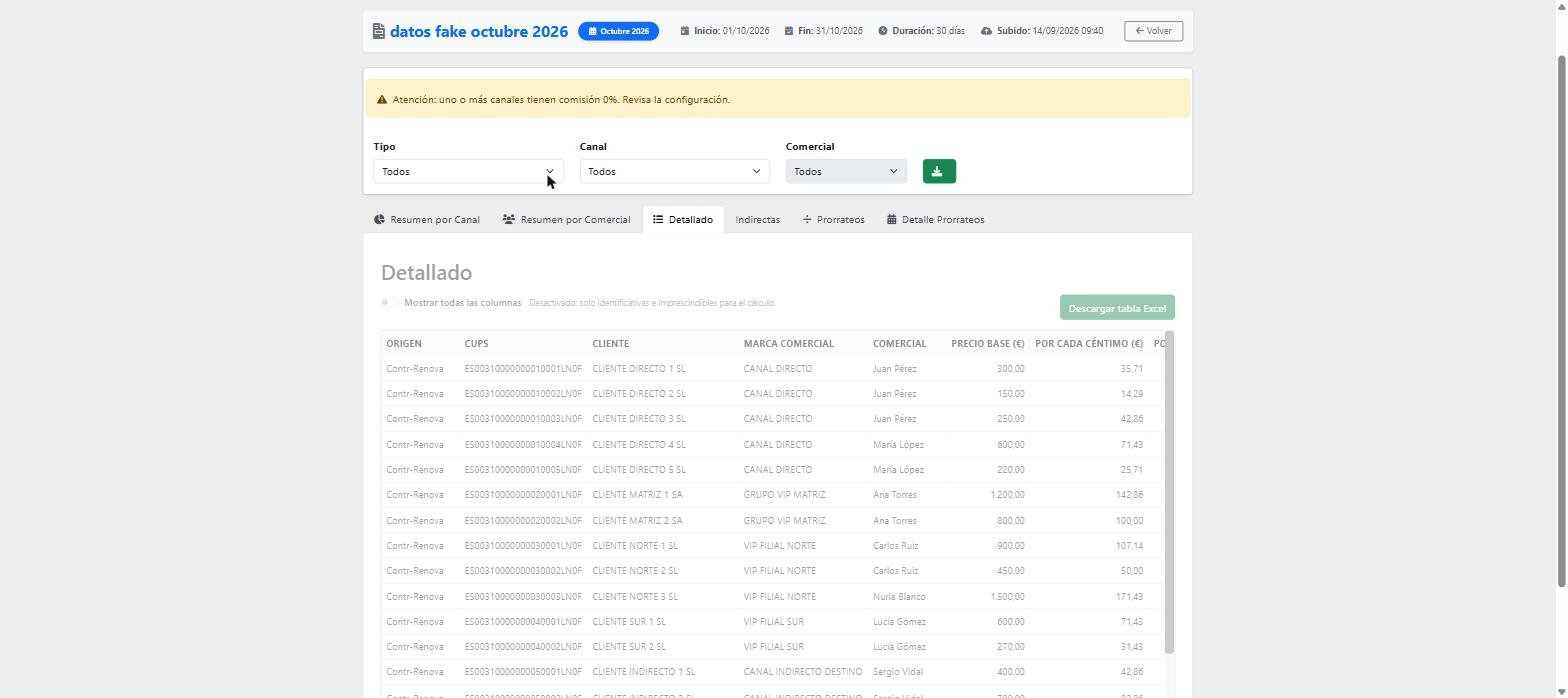Click the Volver button
Viewport: 1568px width, 698px height.
1154,31
